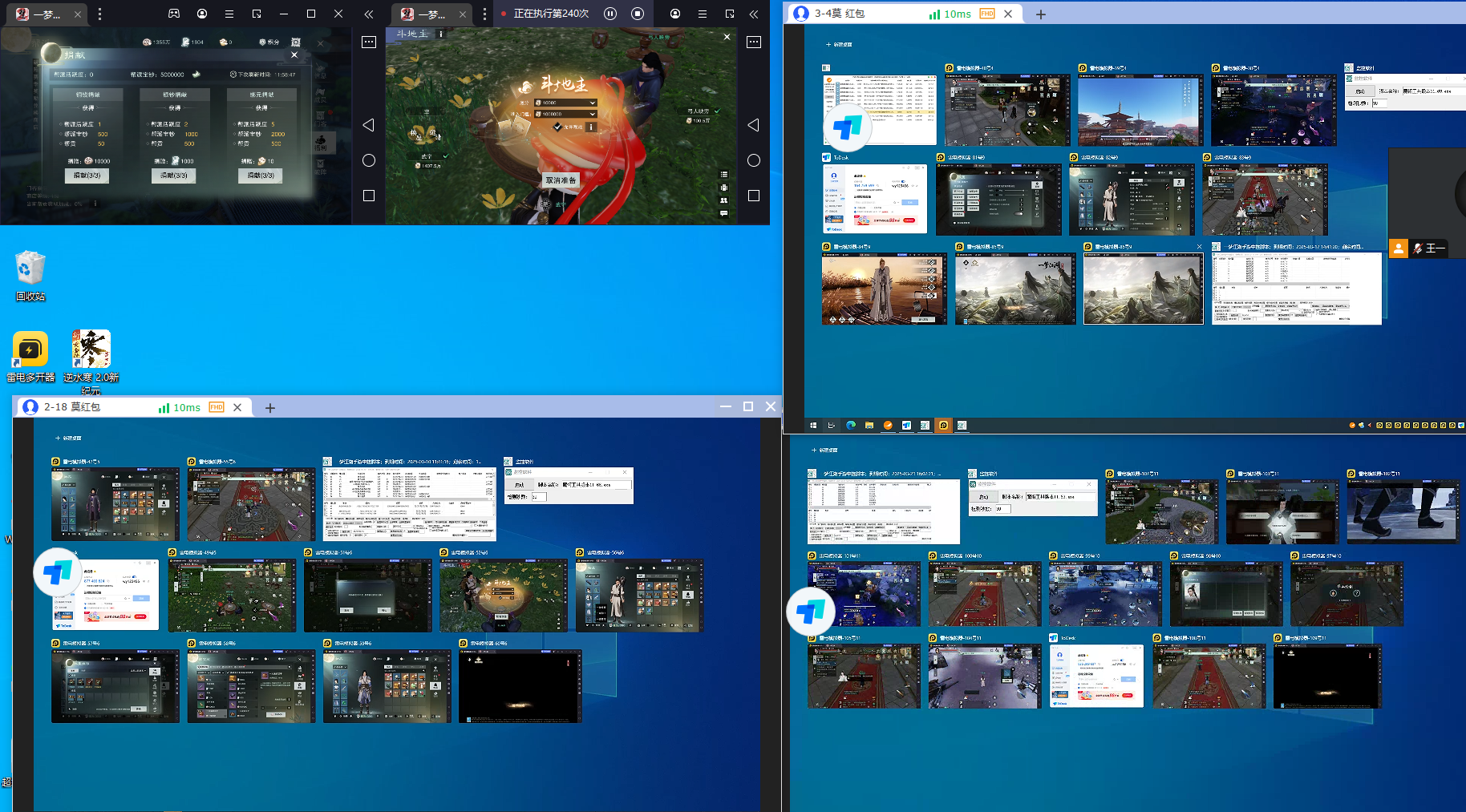Click the first 捐献(3/3) donate button
Image resolution: width=1466 pixels, height=812 pixels.
[x=87, y=175]
